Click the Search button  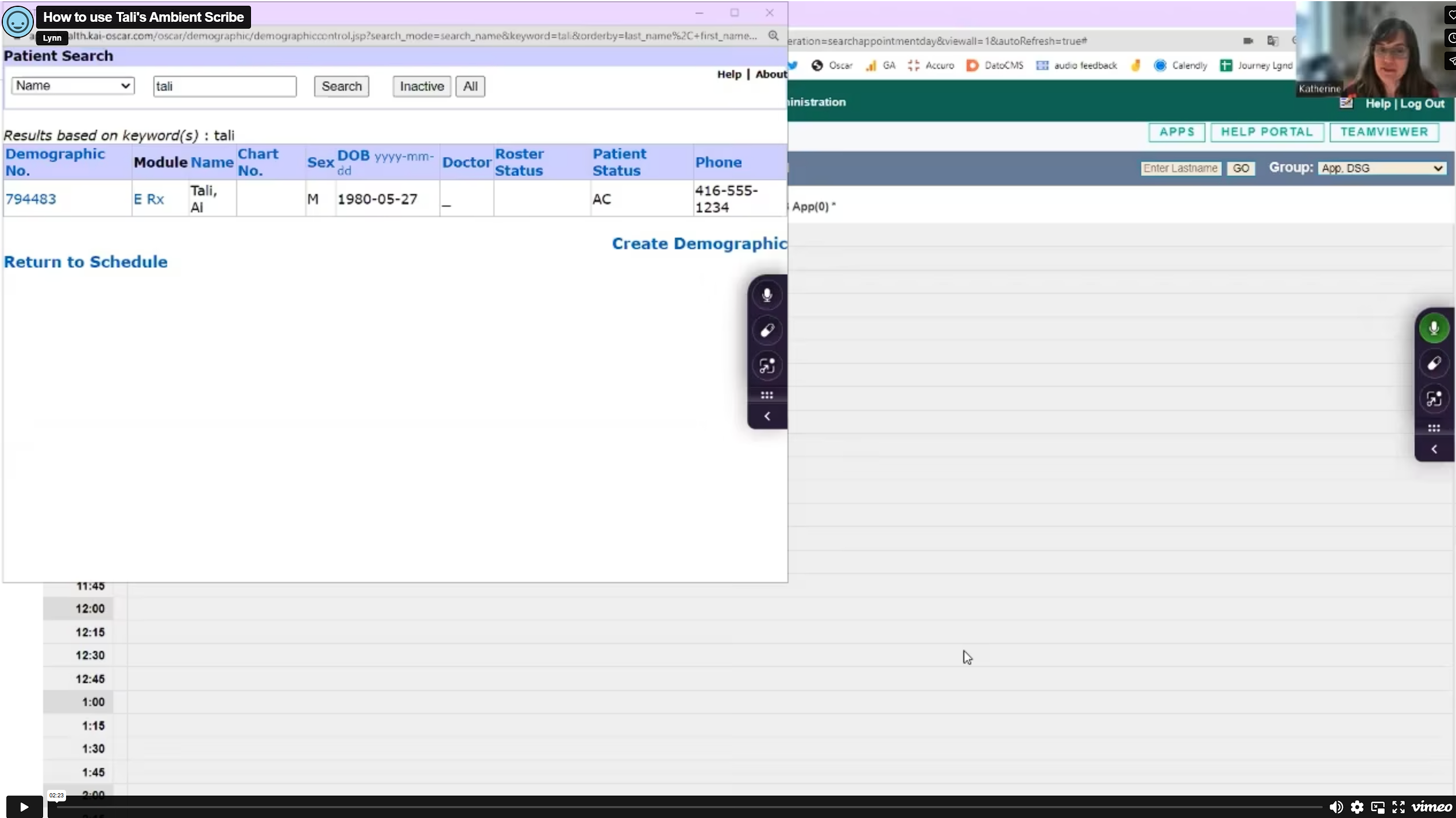point(341,86)
